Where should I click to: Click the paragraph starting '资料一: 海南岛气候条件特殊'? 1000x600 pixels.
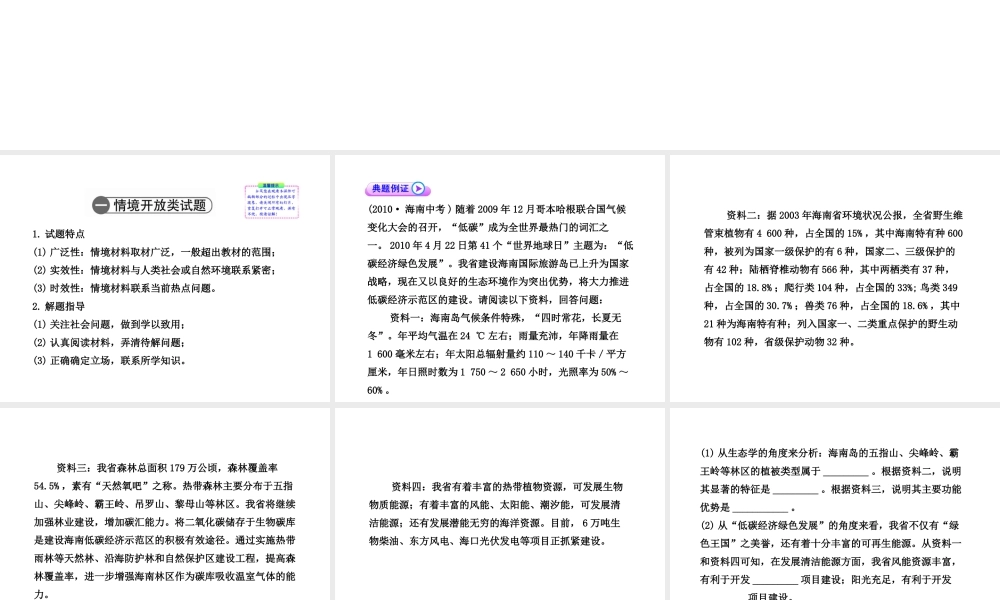[x=498, y=354]
